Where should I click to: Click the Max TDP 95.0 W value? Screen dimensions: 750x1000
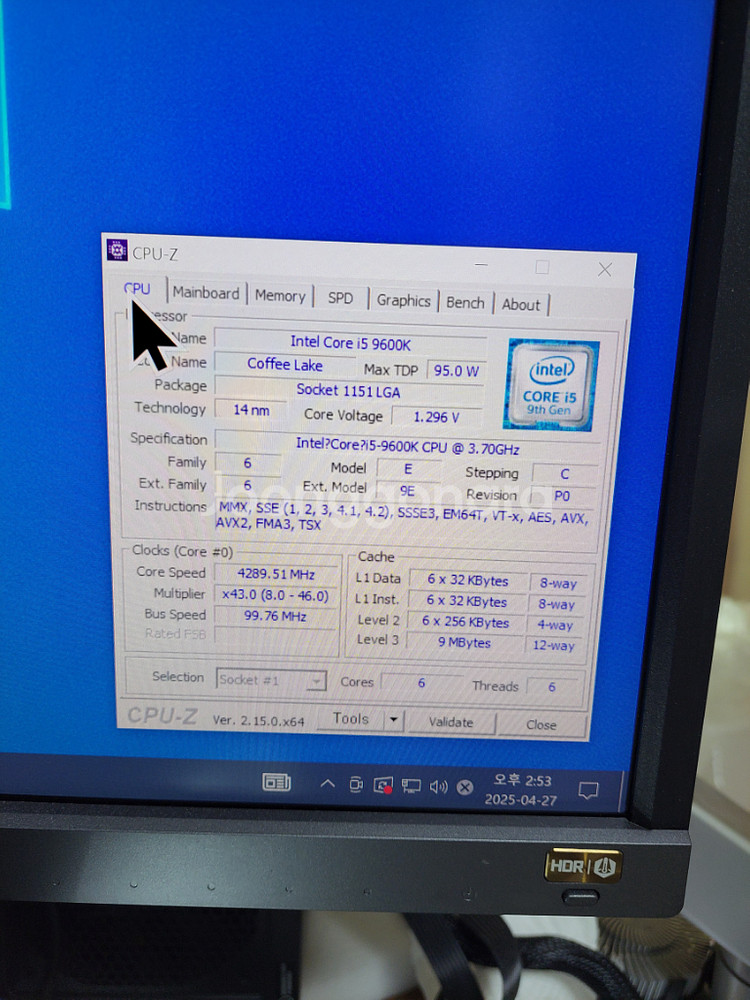[x=456, y=371]
